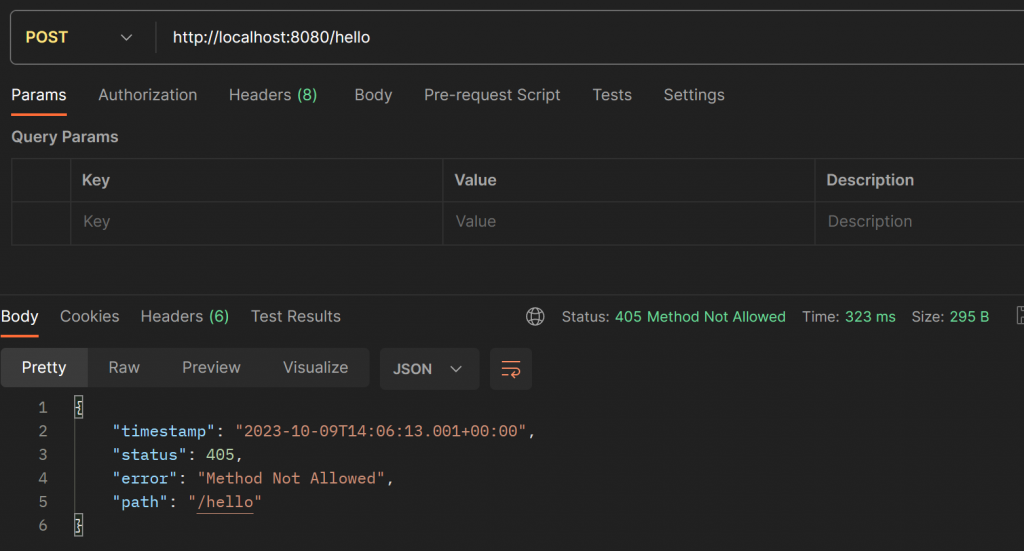Expand the JSON format dropdown
The image size is (1024, 551).
[428, 369]
